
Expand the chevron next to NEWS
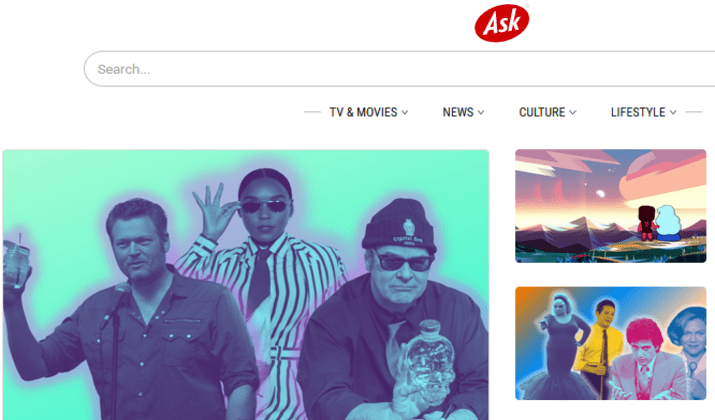(x=481, y=113)
